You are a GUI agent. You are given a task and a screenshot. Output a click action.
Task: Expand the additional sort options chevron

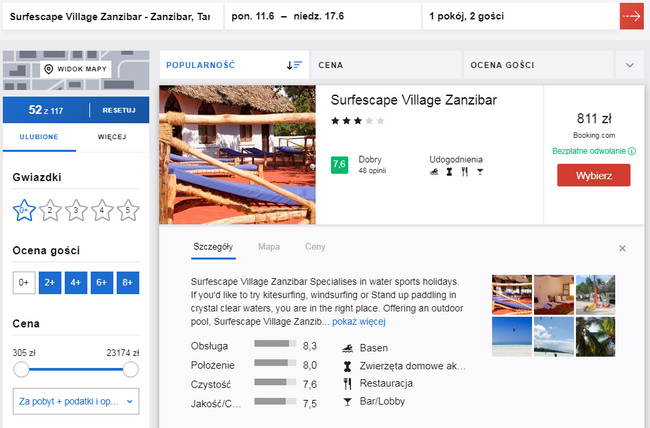pos(629,65)
